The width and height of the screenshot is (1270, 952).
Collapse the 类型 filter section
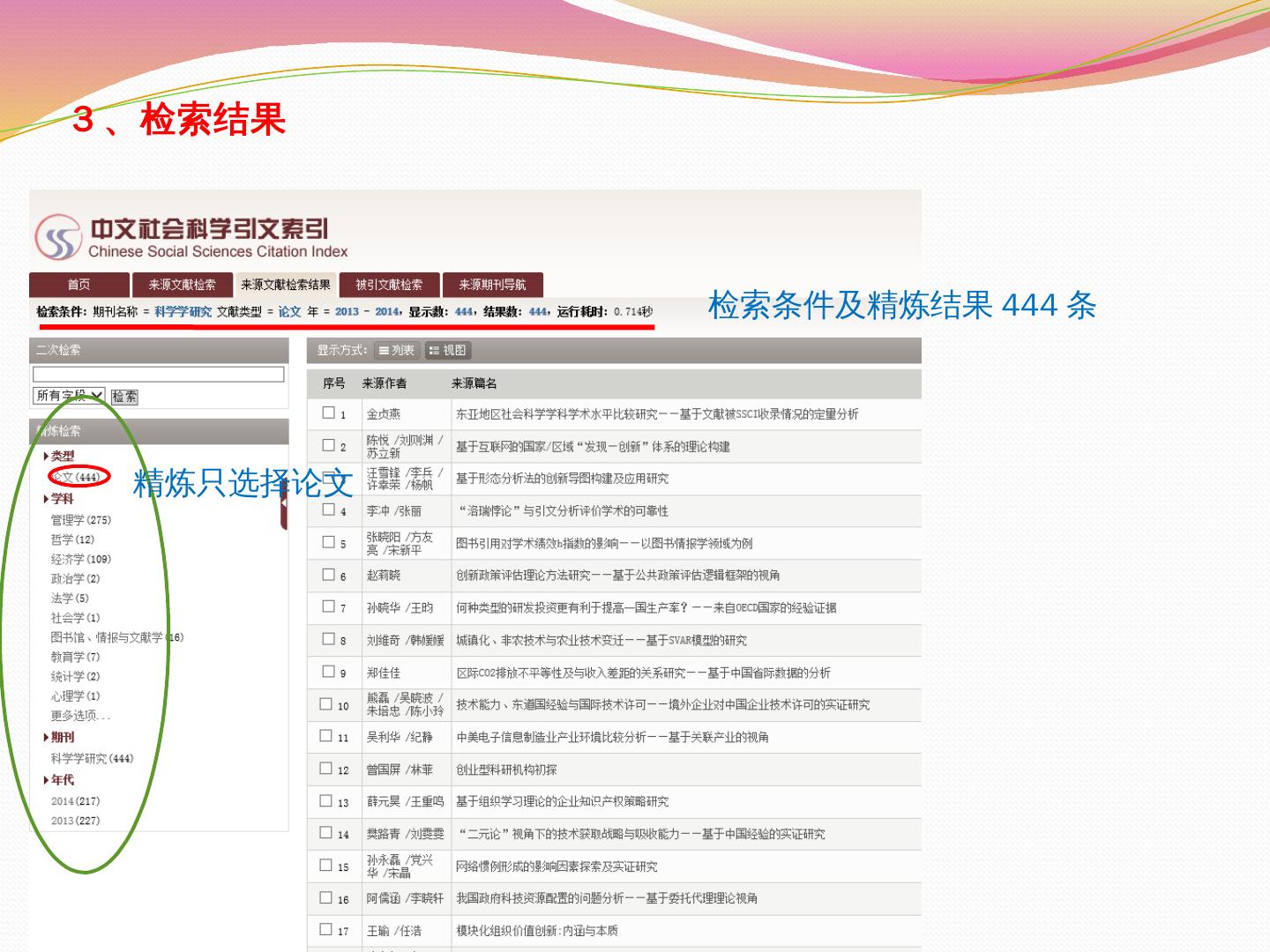coord(59,456)
